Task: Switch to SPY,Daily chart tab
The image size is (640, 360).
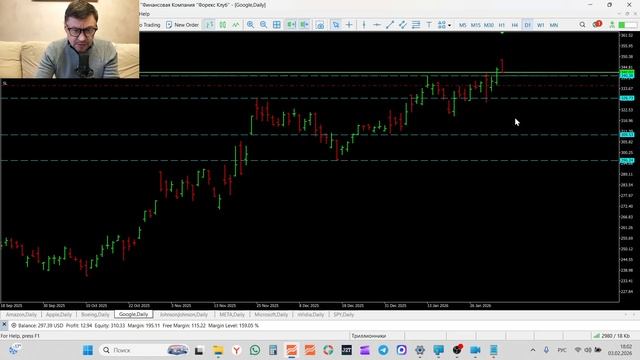Action: pyautogui.click(x=344, y=315)
